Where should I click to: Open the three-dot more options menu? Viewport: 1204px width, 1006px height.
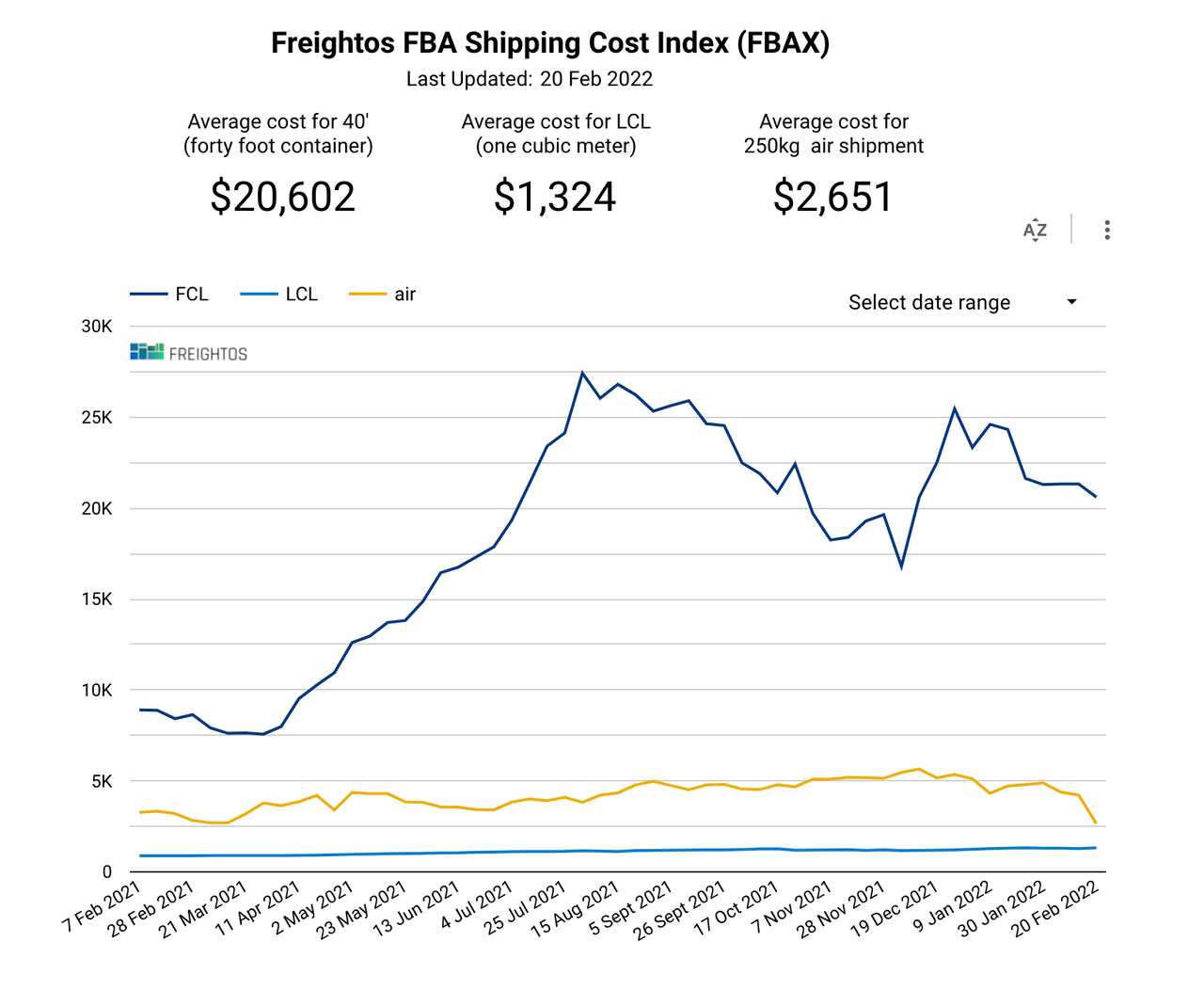point(1107,231)
